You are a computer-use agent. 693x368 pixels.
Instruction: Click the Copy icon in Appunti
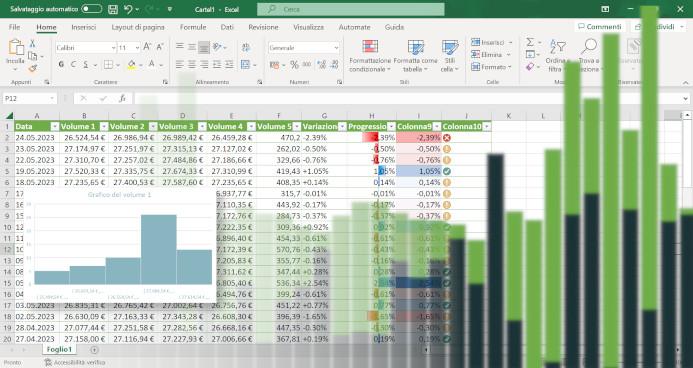[32, 56]
